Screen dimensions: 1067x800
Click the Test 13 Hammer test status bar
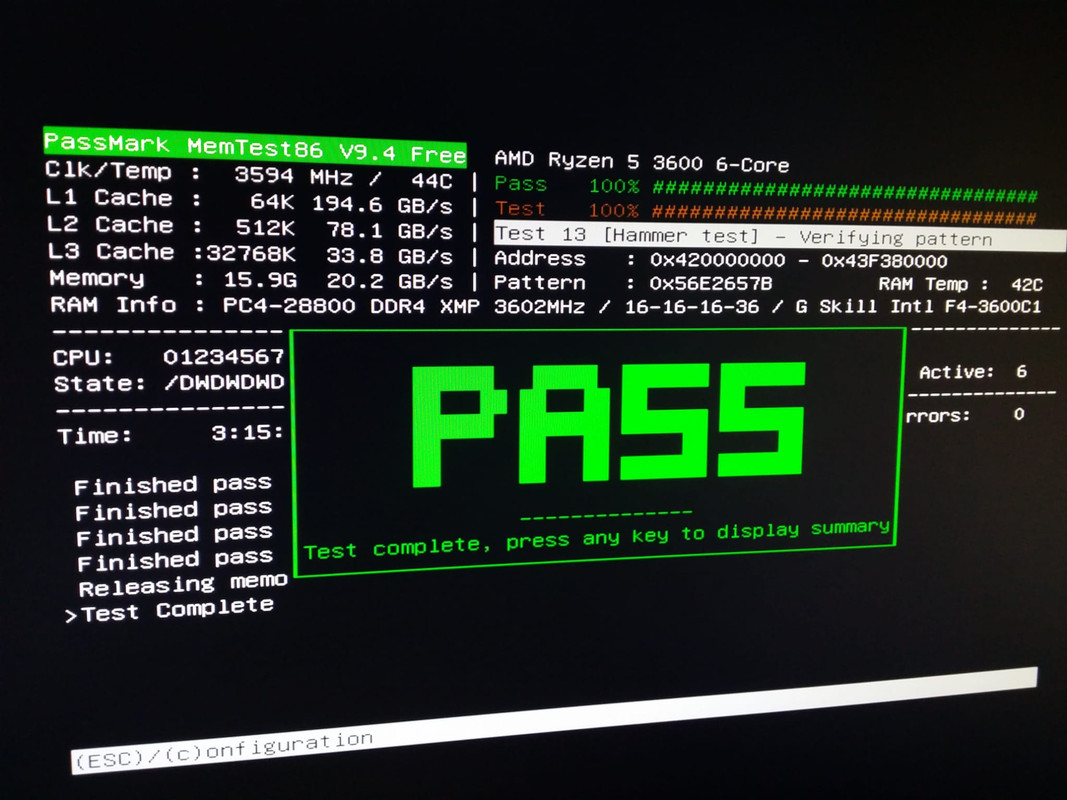tap(780, 237)
